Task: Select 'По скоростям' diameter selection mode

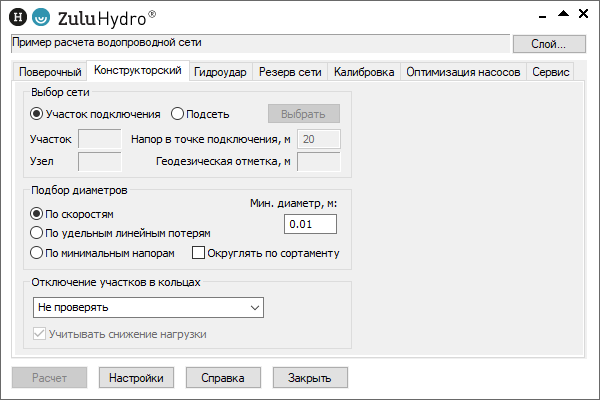Action: click(37, 213)
